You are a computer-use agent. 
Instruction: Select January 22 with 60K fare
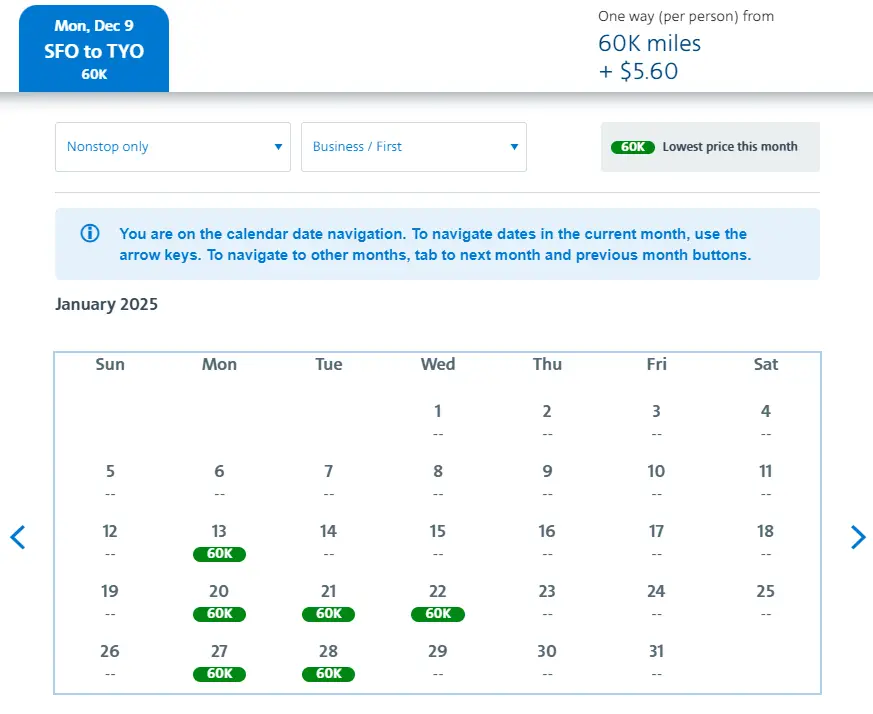click(x=437, y=601)
